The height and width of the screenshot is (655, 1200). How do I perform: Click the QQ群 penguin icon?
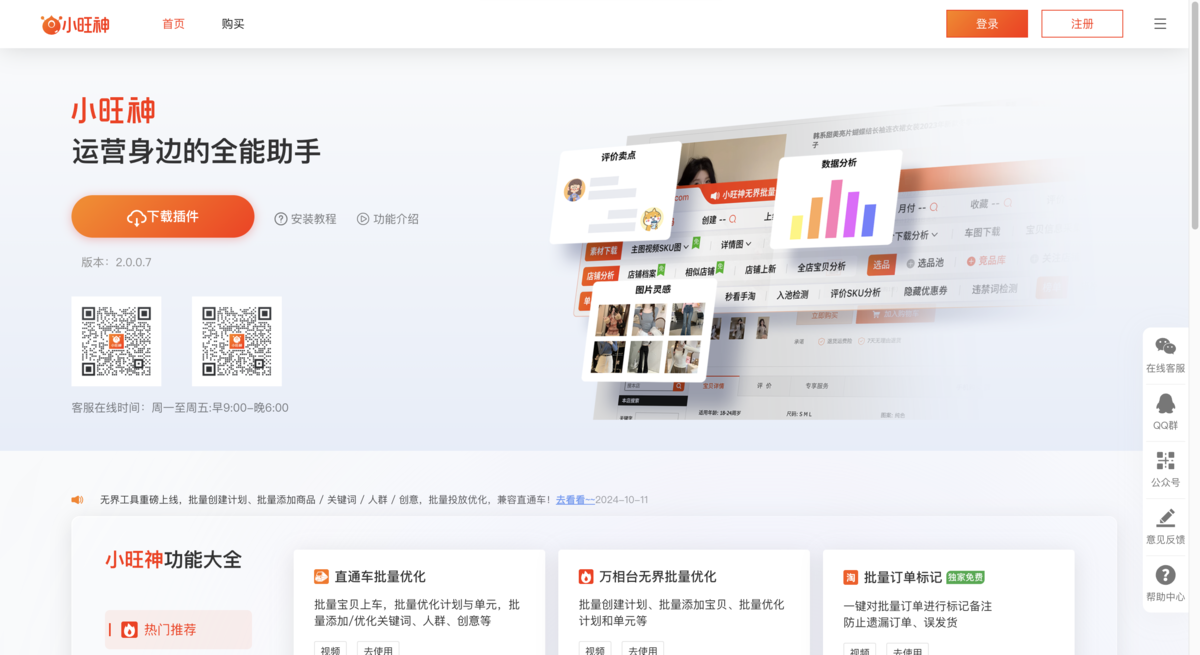[1165, 403]
